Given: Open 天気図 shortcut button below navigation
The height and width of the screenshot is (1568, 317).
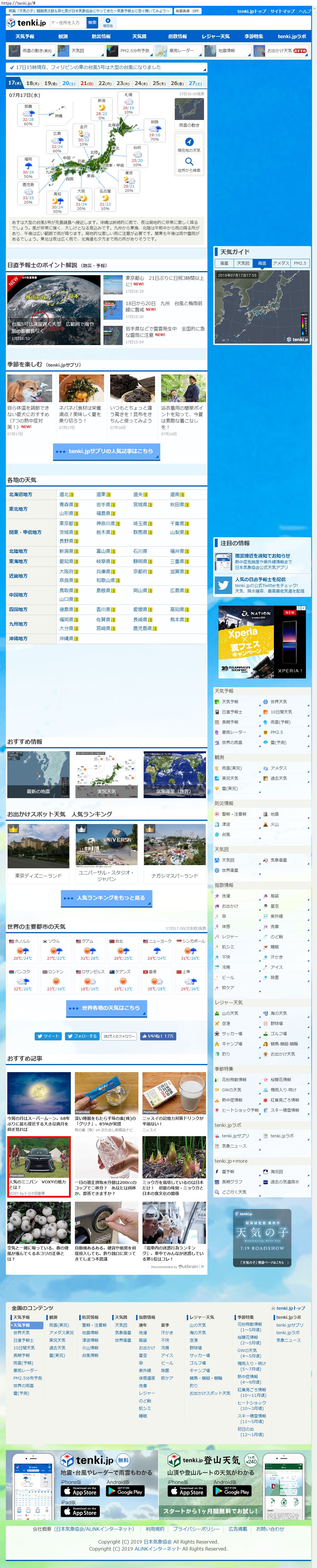Looking at the screenshot, I should [x=81, y=51].
